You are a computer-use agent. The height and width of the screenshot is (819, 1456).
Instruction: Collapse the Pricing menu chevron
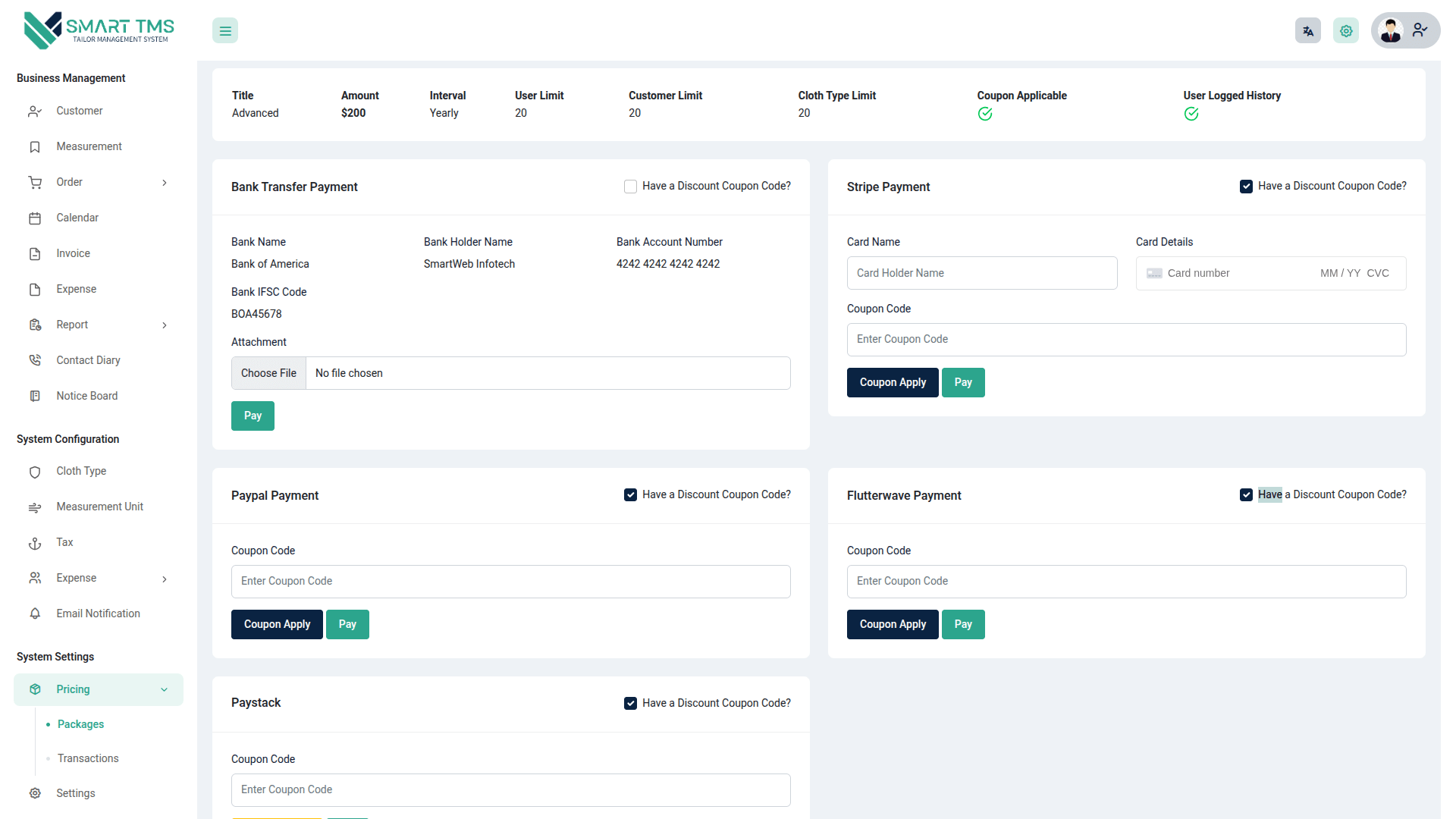[165, 690]
